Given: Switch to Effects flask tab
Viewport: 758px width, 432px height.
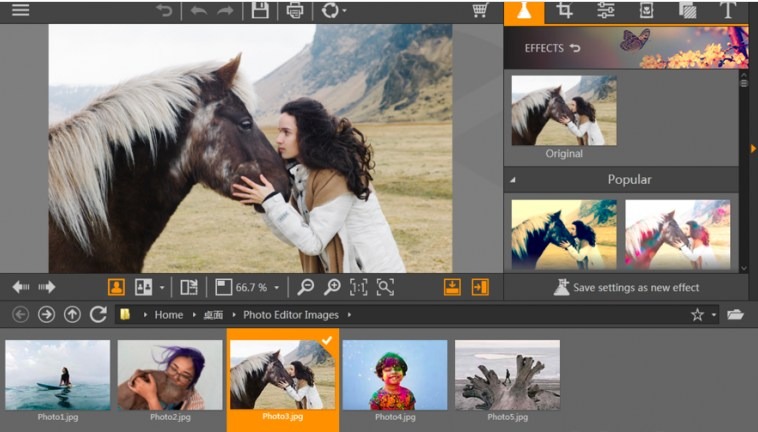Looking at the screenshot, I should 524,12.
